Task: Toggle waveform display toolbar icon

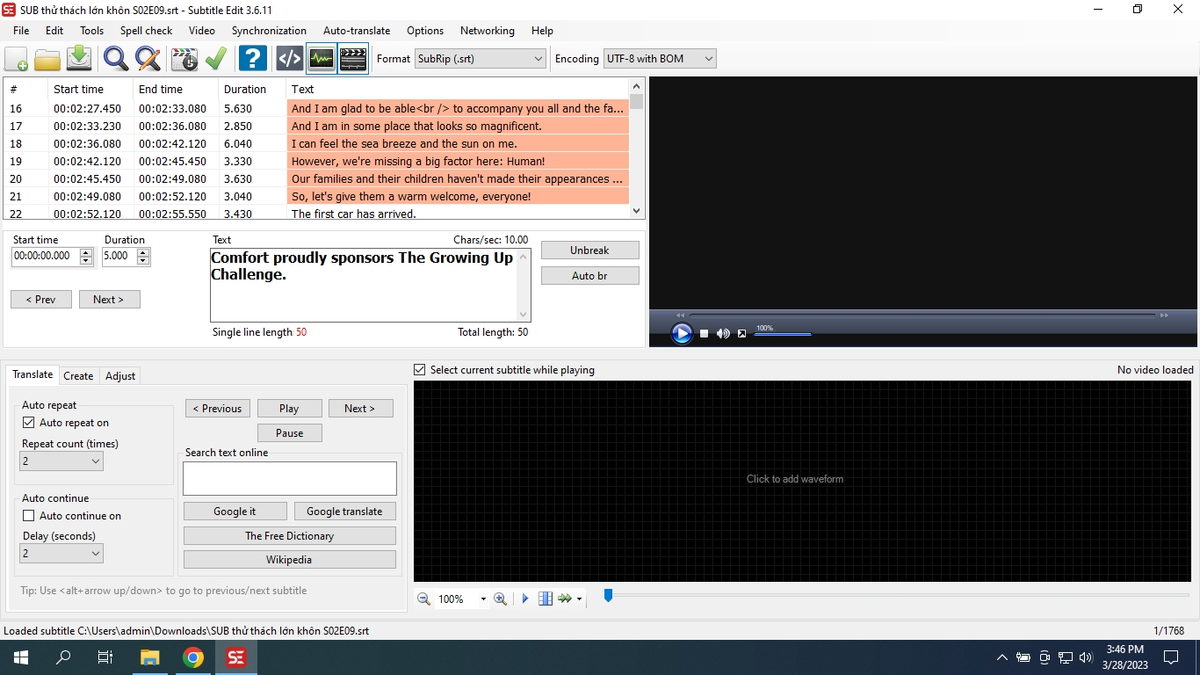Action: coord(321,59)
